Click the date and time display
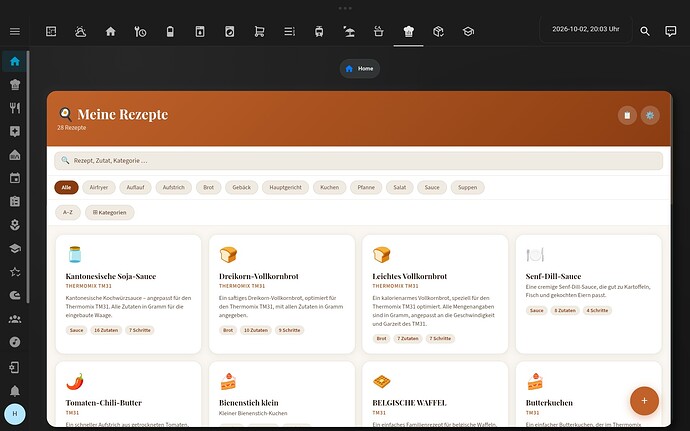The image size is (690, 431). point(586,29)
